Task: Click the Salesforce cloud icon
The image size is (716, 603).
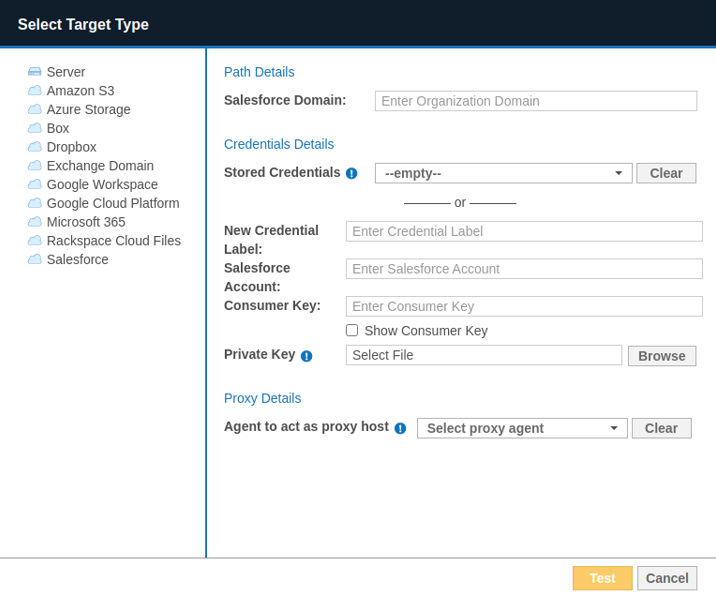Action: (35, 260)
